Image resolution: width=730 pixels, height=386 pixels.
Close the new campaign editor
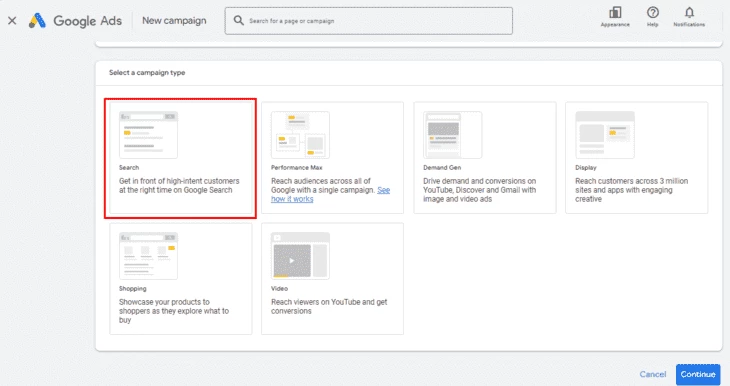click(12, 20)
